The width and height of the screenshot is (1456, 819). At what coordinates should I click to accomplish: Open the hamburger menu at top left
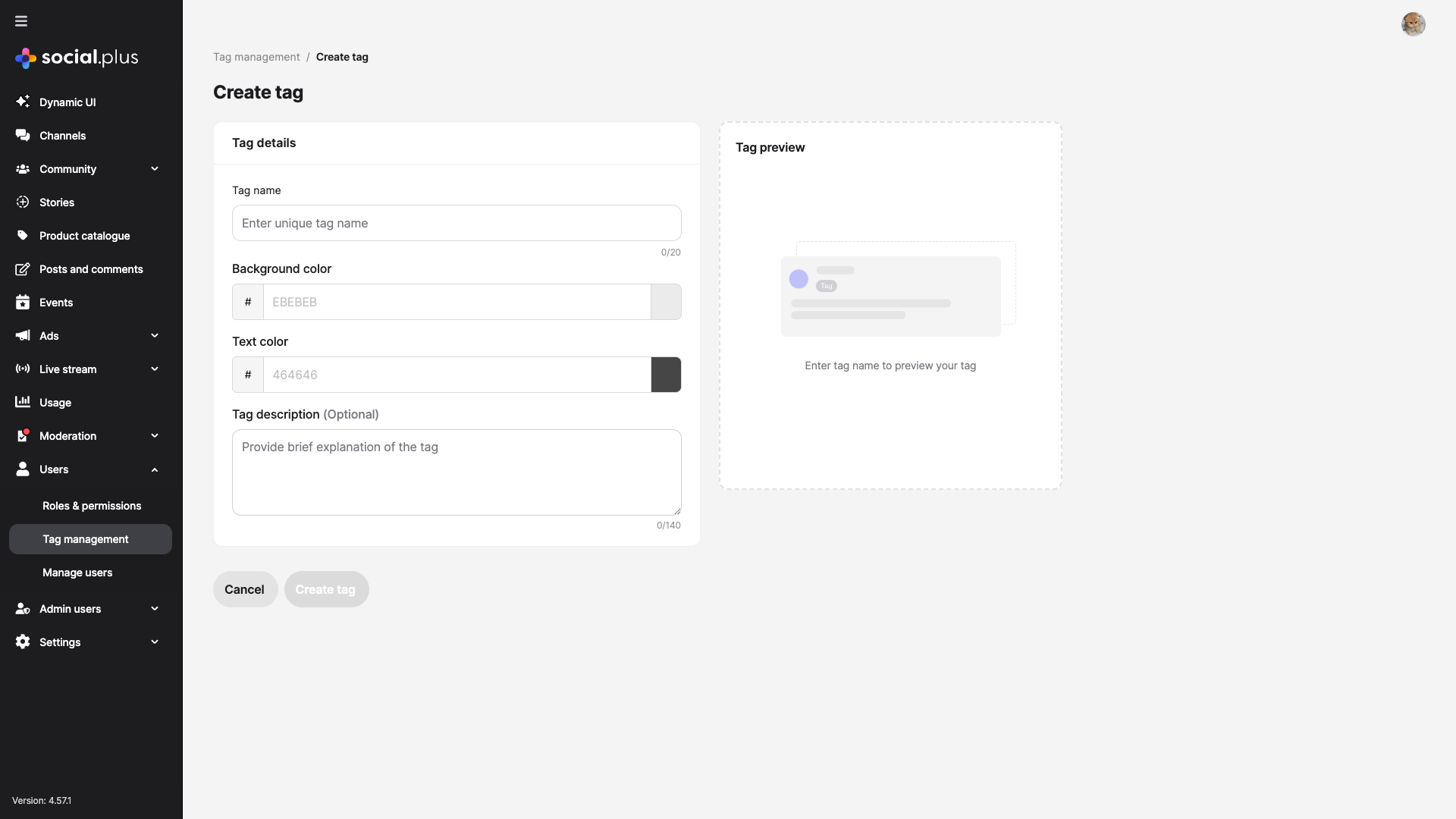click(x=21, y=21)
